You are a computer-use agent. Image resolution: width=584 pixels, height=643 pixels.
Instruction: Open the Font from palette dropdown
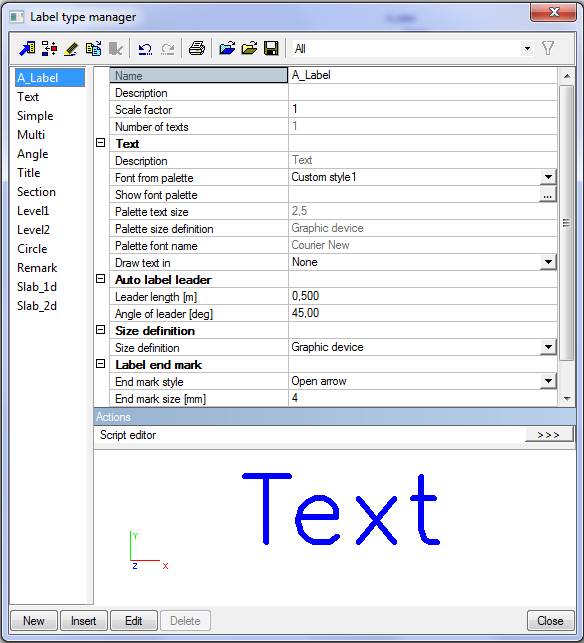tap(548, 177)
